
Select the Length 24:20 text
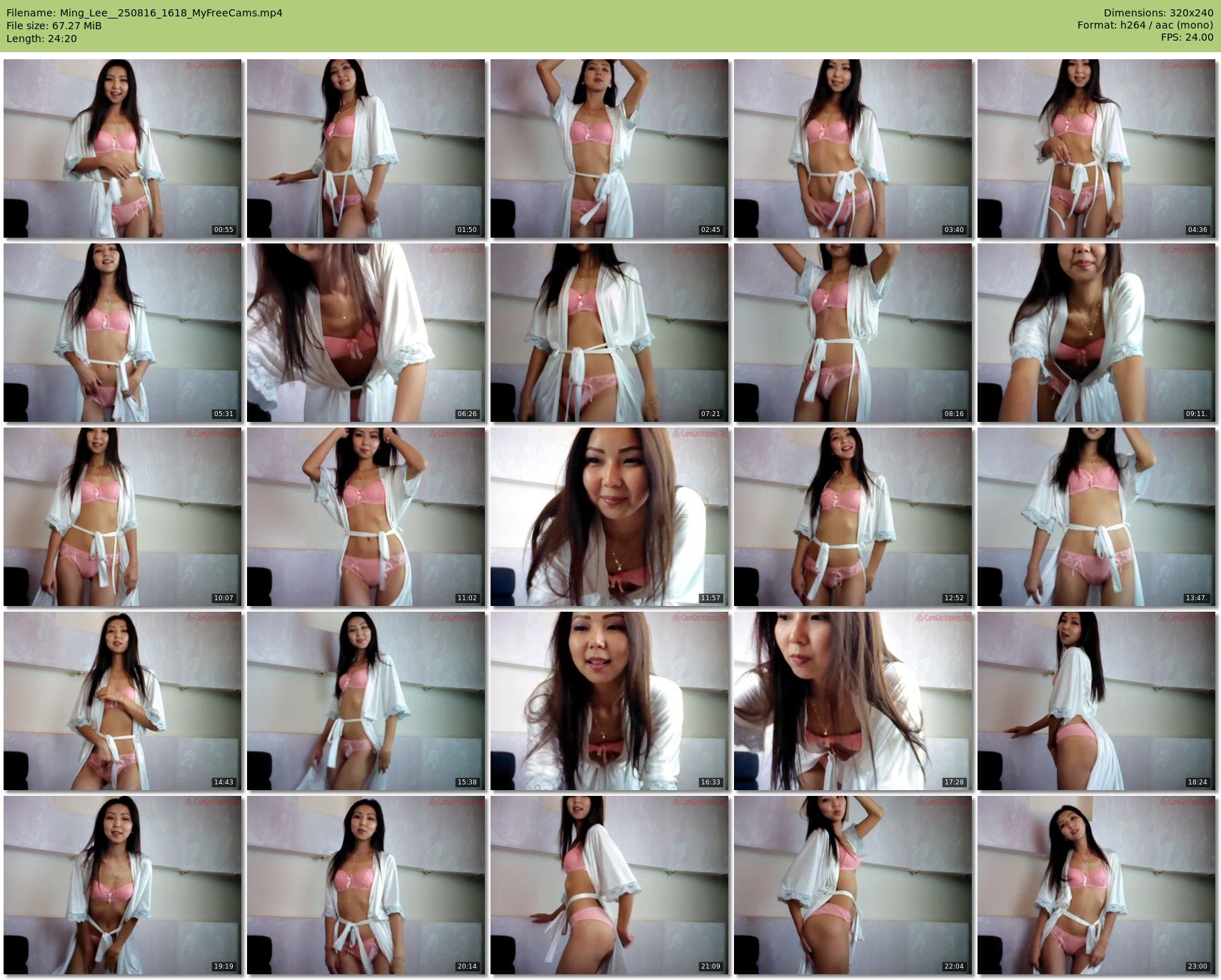click(41, 39)
